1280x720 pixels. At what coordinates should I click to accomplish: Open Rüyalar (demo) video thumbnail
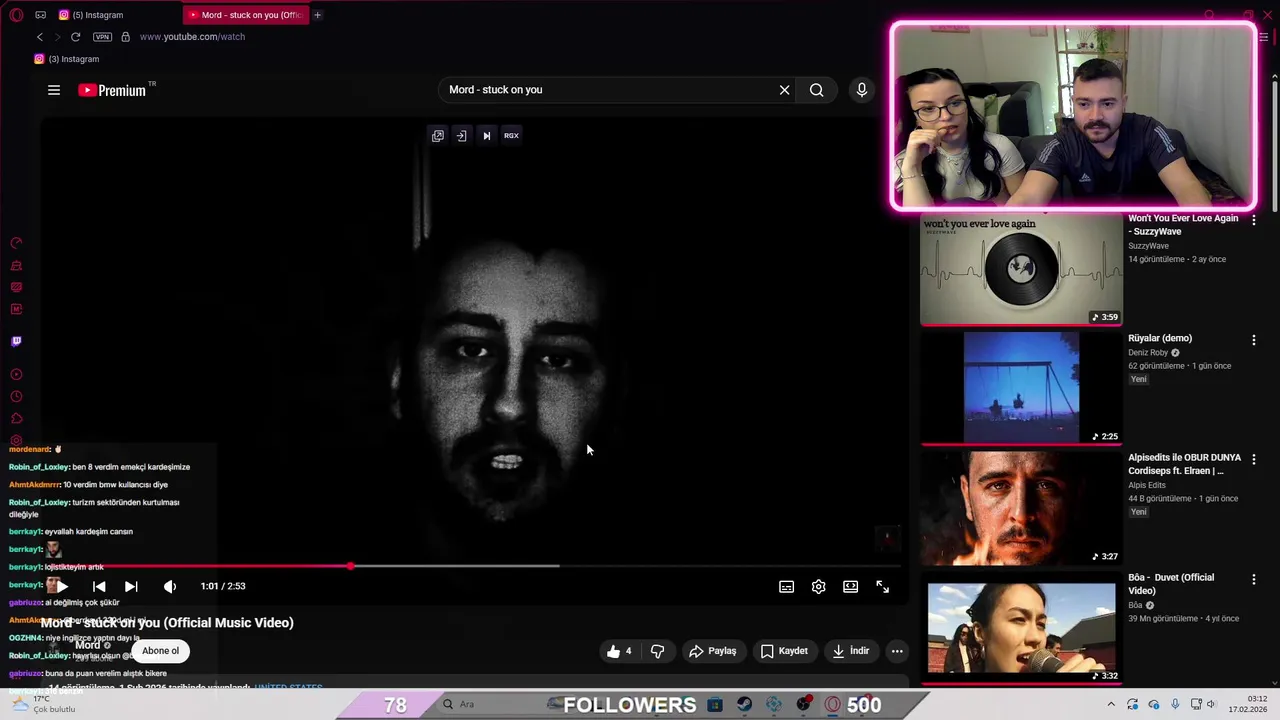[x=1021, y=388]
